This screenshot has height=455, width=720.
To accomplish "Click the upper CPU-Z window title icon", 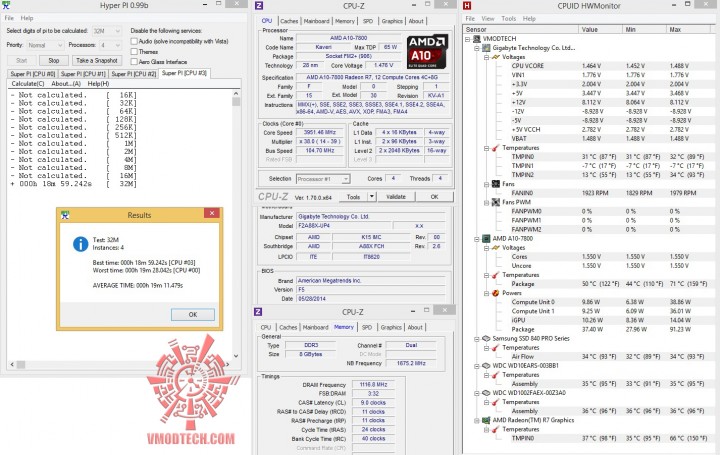I will (259, 6).
